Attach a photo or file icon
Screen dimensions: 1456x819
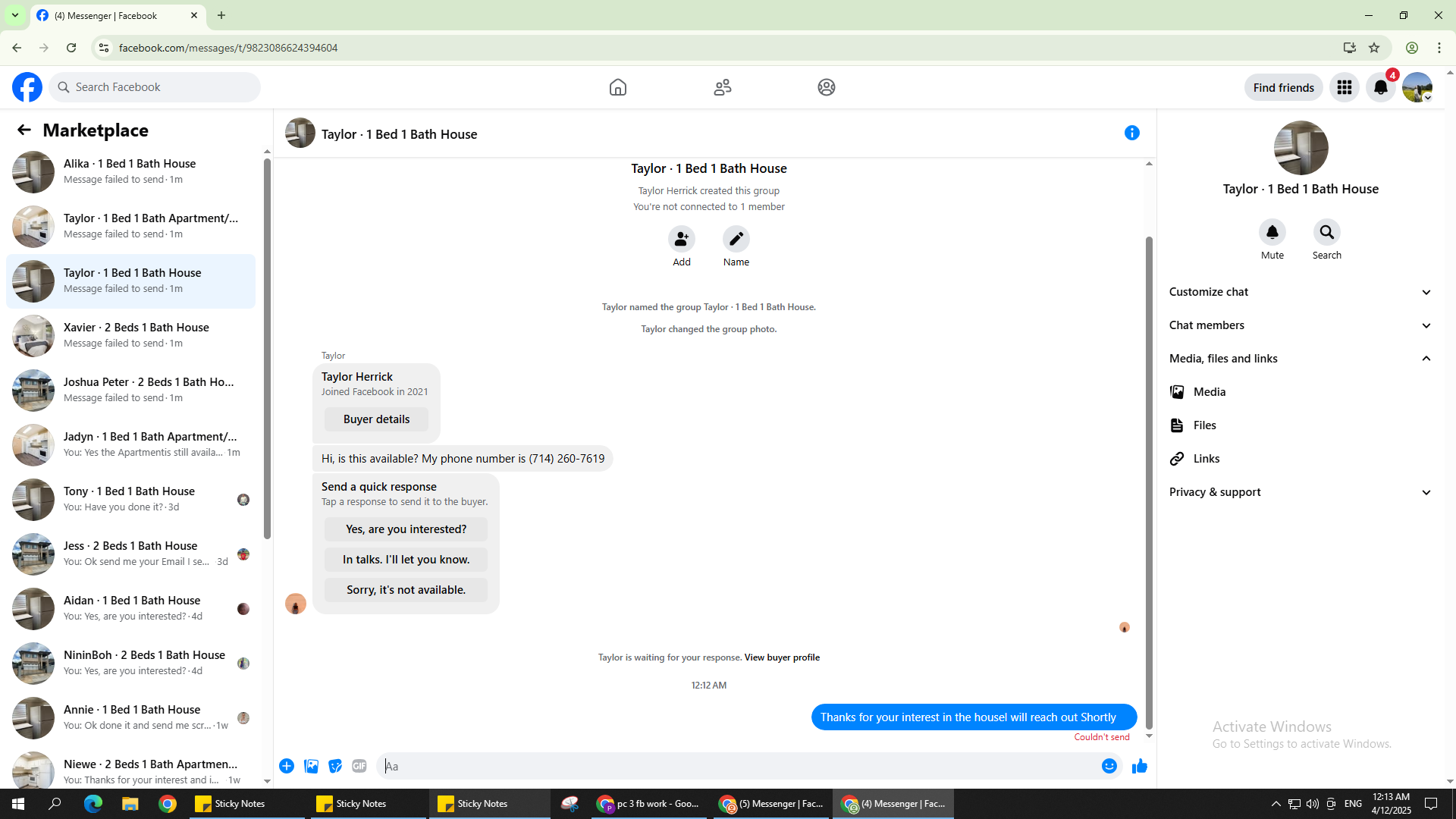tap(311, 766)
